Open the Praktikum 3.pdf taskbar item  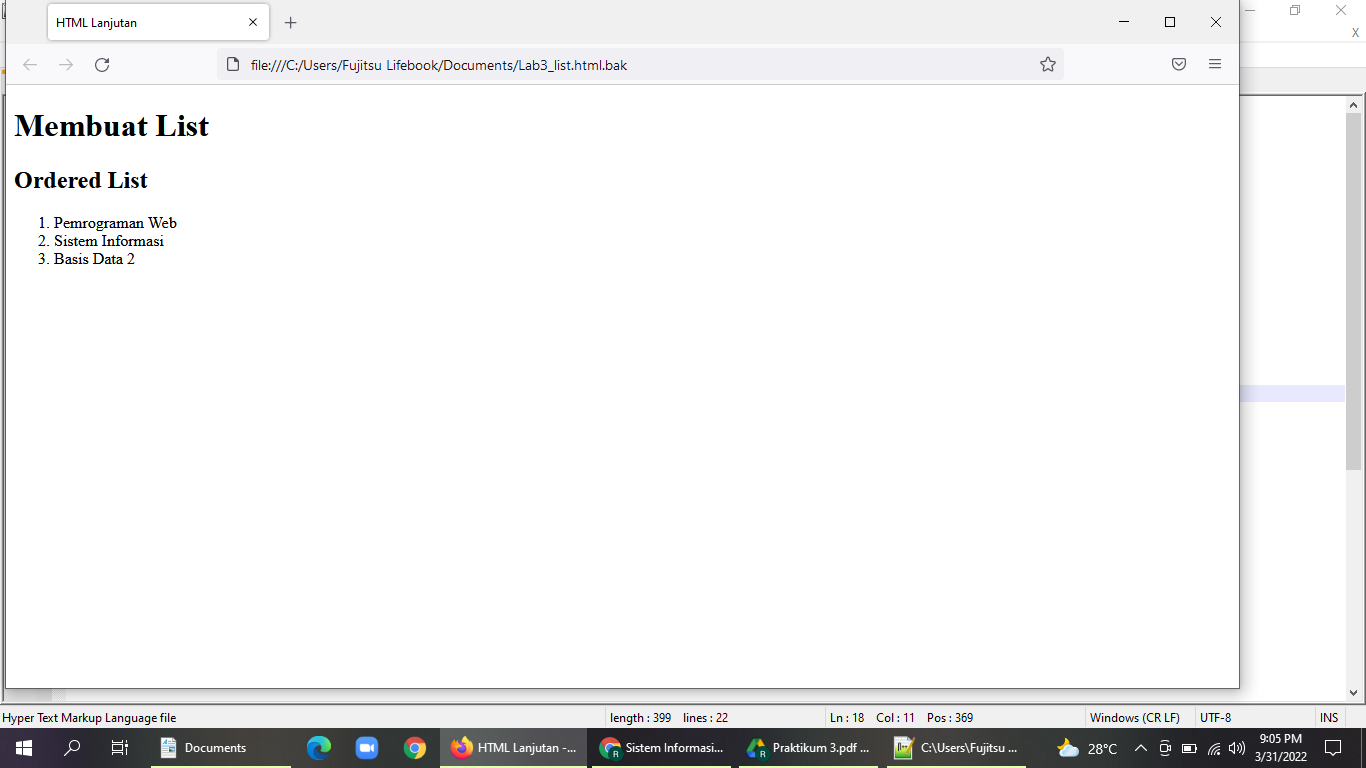pyautogui.click(x=809, y=747)
